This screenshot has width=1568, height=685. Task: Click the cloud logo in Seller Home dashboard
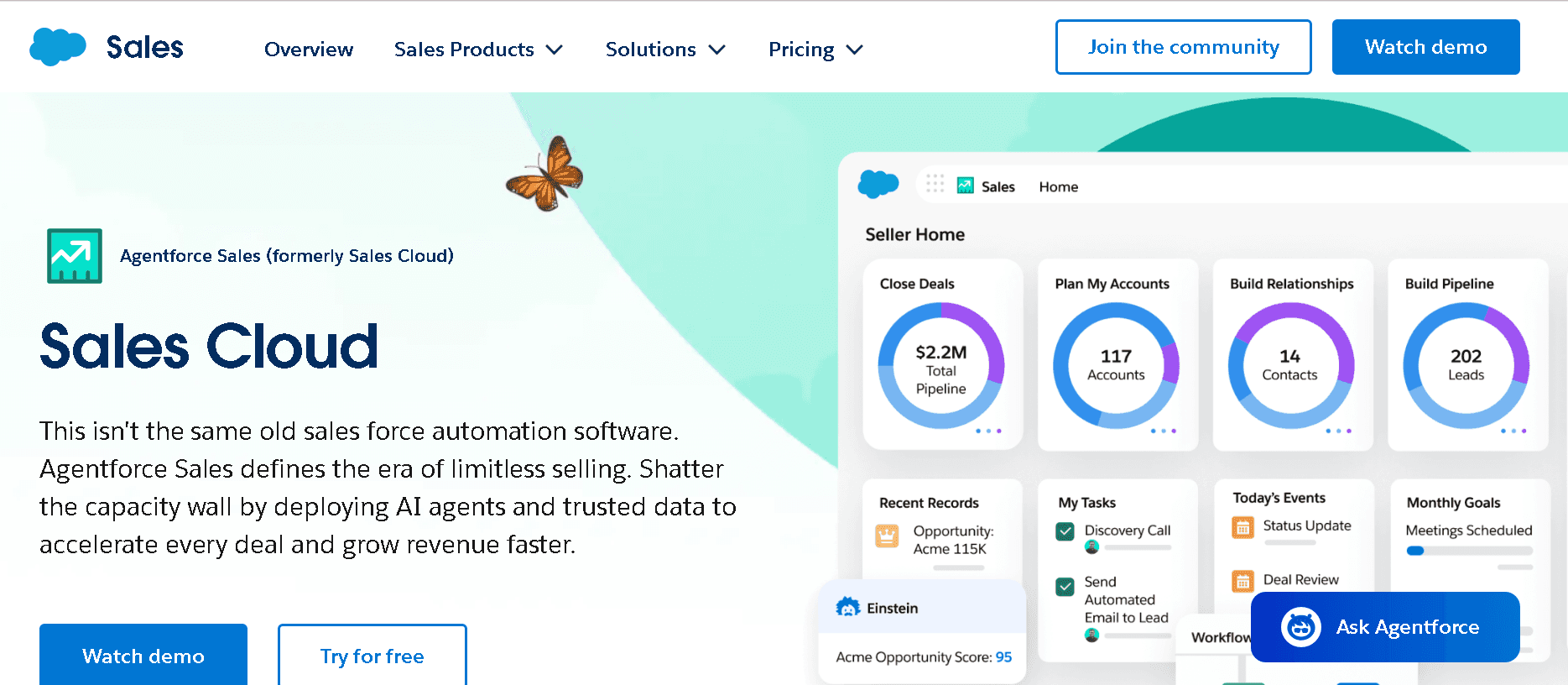point(878,184)
